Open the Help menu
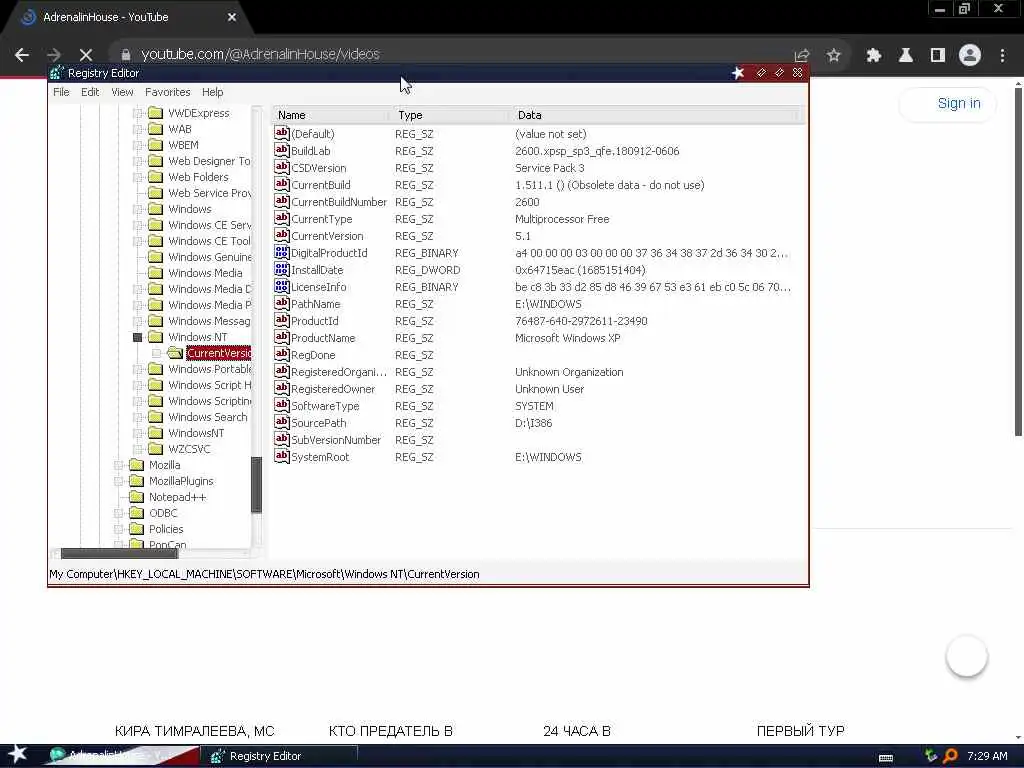The image size is (1024, 768). (x=212, y=92)
